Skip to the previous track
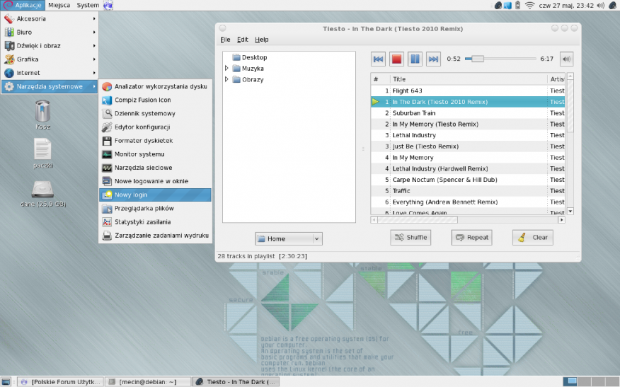620x387 pixels. point(378,59)
